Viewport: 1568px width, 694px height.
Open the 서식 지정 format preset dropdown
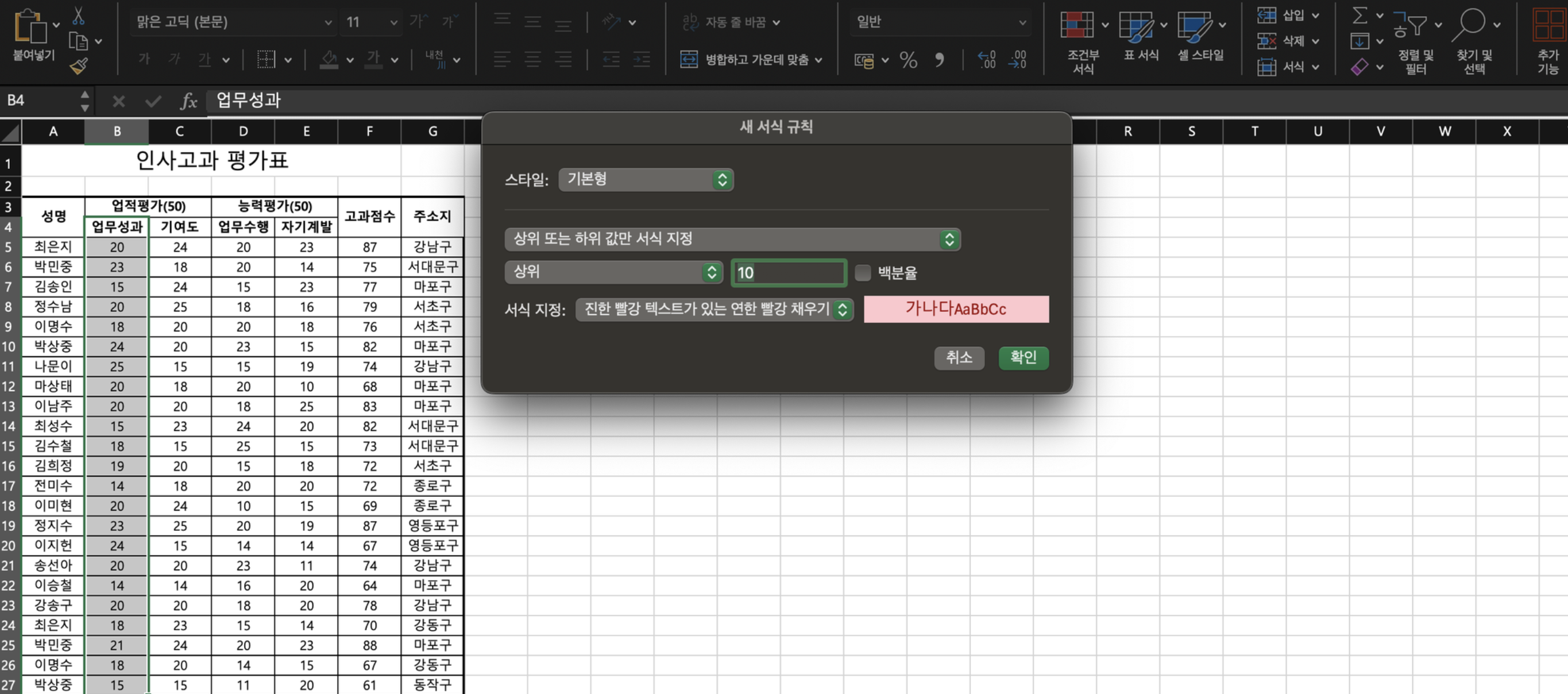713,309
